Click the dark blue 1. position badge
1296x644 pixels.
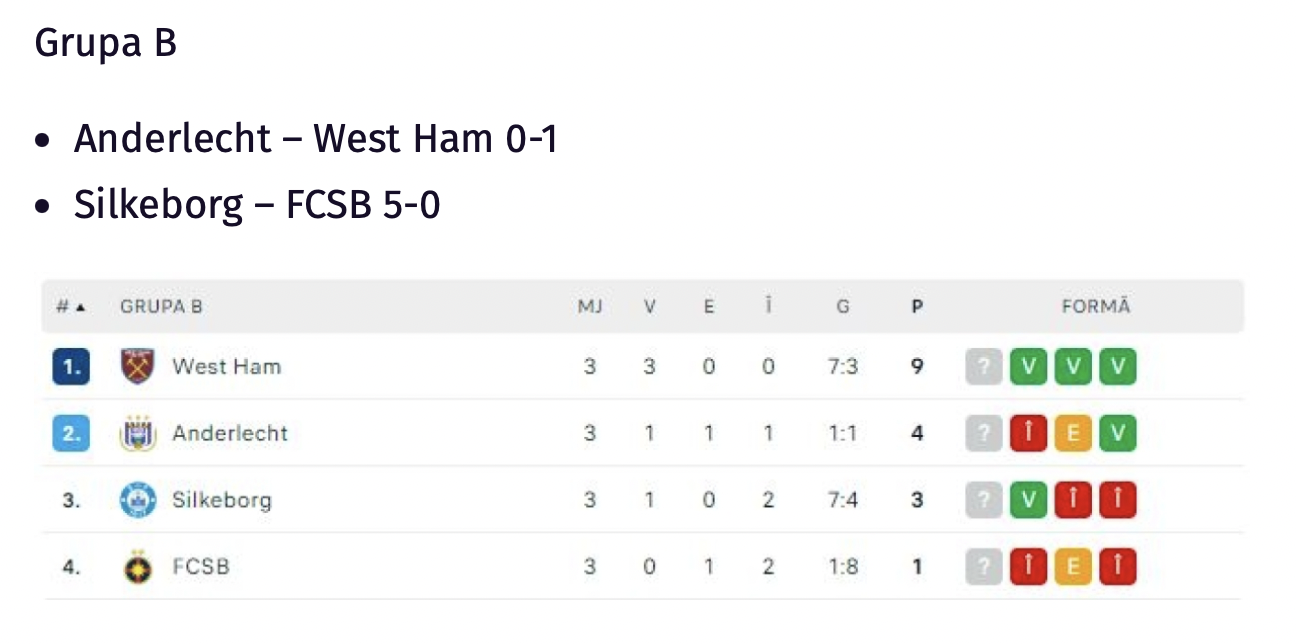click(x=71, y=366)
